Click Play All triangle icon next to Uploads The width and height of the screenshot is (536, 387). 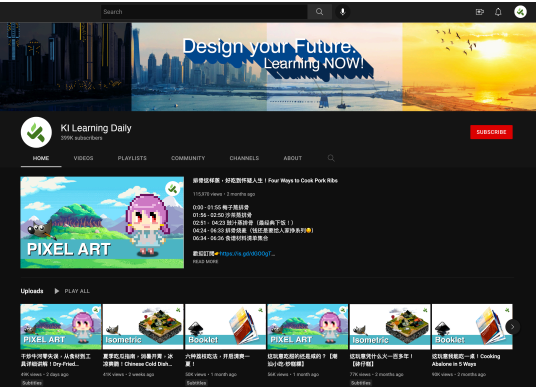(57, 291)
